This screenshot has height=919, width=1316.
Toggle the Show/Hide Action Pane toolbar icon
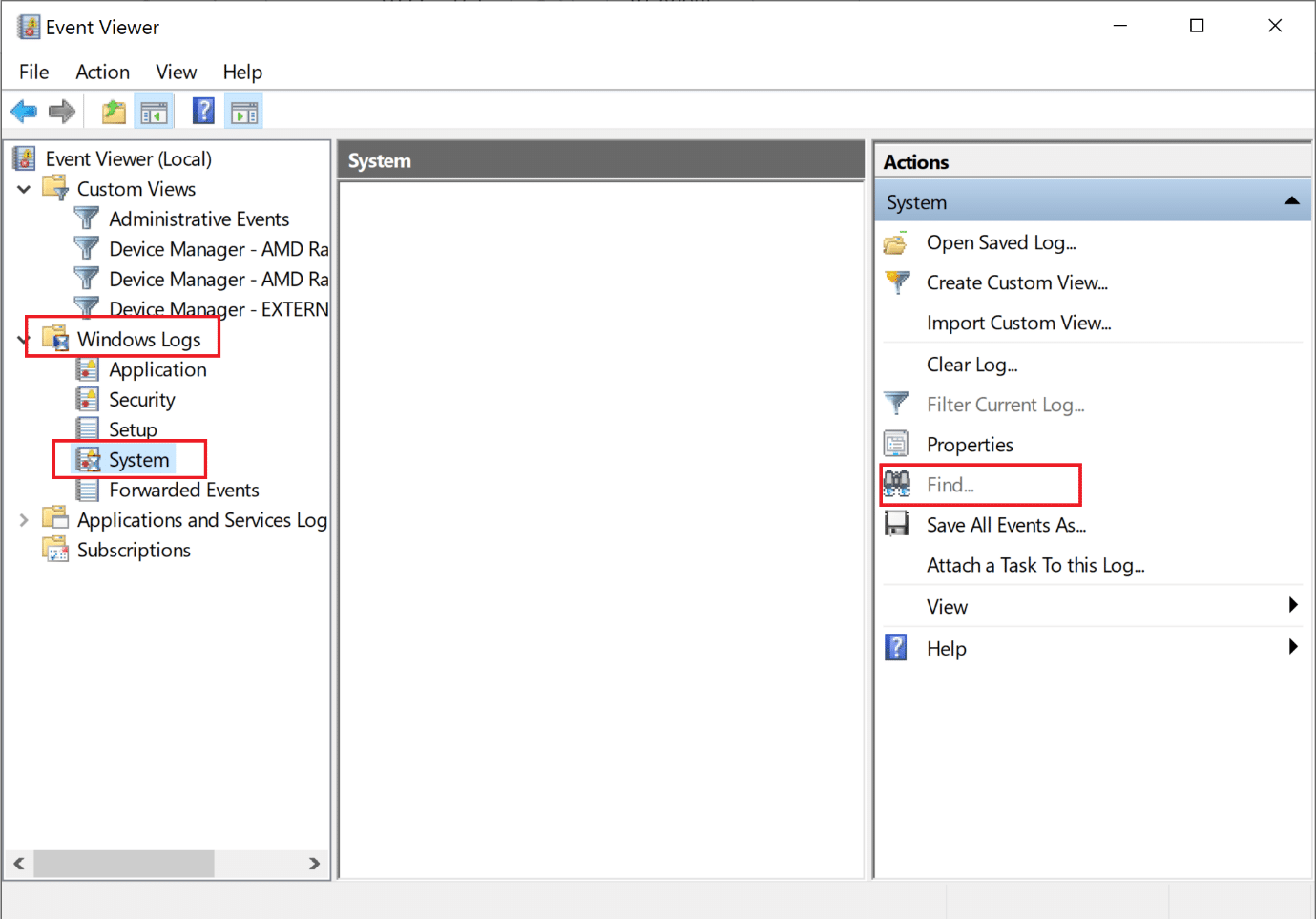pyautogui.click(x=244, y=113)
